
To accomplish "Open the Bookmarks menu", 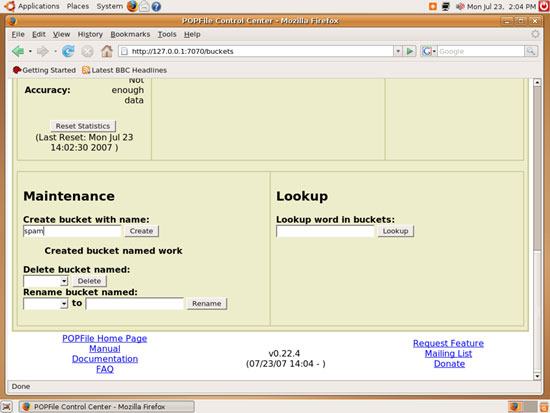I will pyautogui.click(x=130, y=34).
